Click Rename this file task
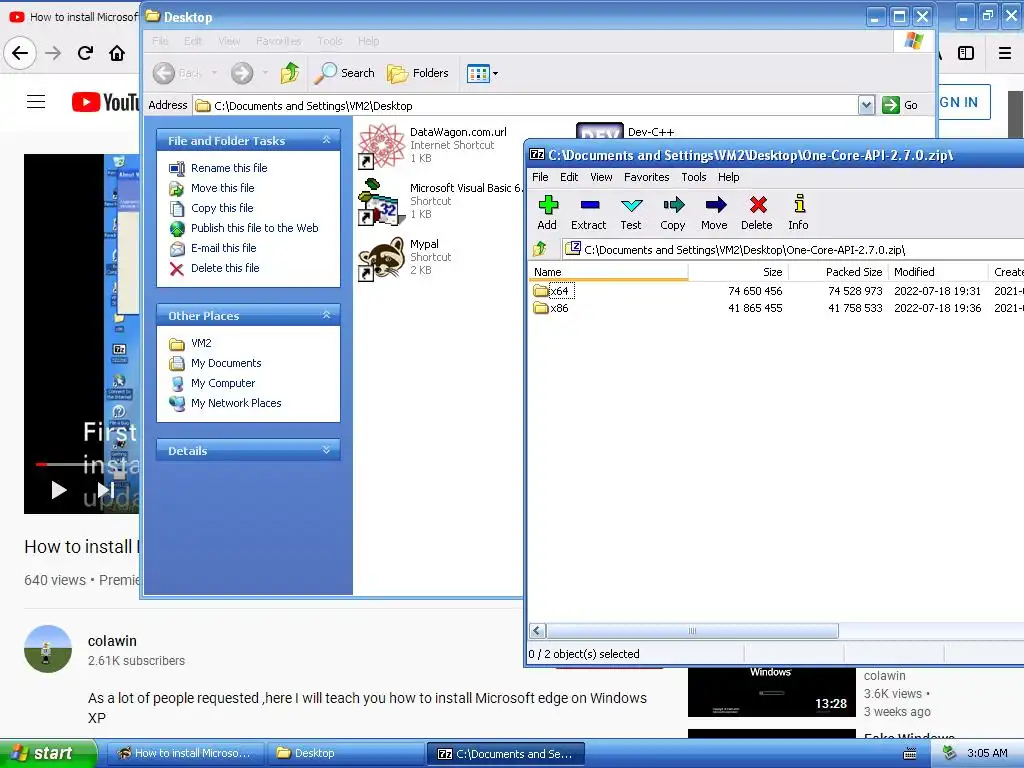 (219, 168)
